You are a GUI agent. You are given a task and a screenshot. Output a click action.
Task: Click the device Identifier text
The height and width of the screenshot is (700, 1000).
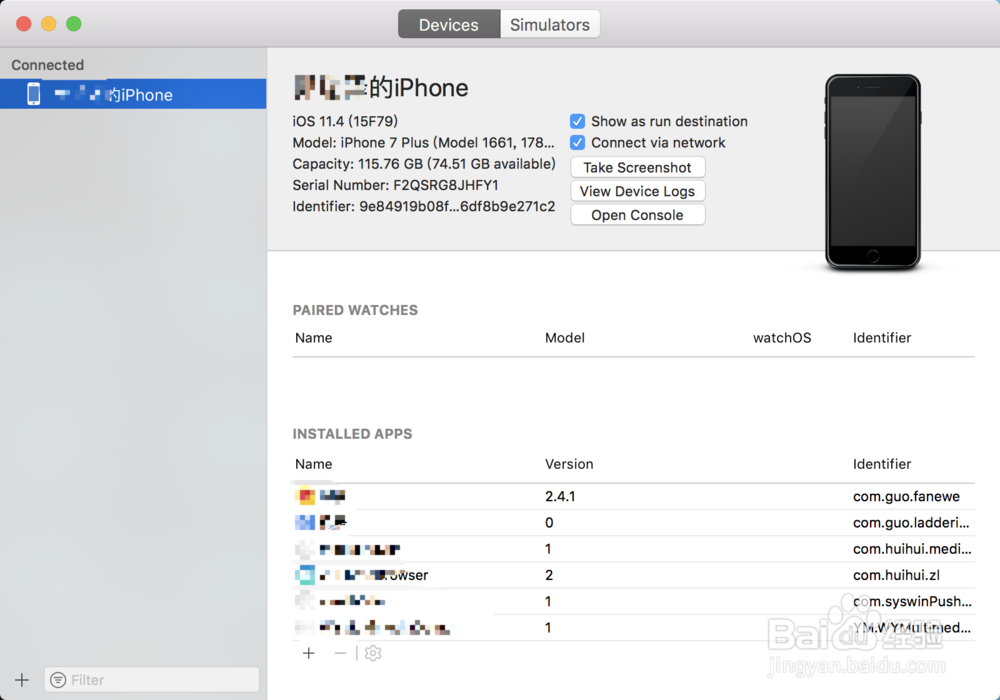tap(423, 206)
